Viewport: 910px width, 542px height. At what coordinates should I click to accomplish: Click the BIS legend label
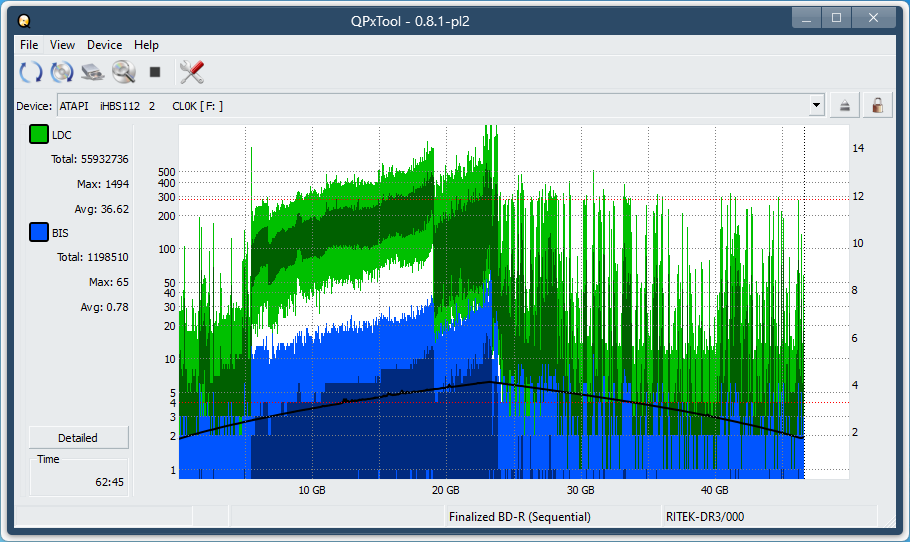(x=60, y=233)
